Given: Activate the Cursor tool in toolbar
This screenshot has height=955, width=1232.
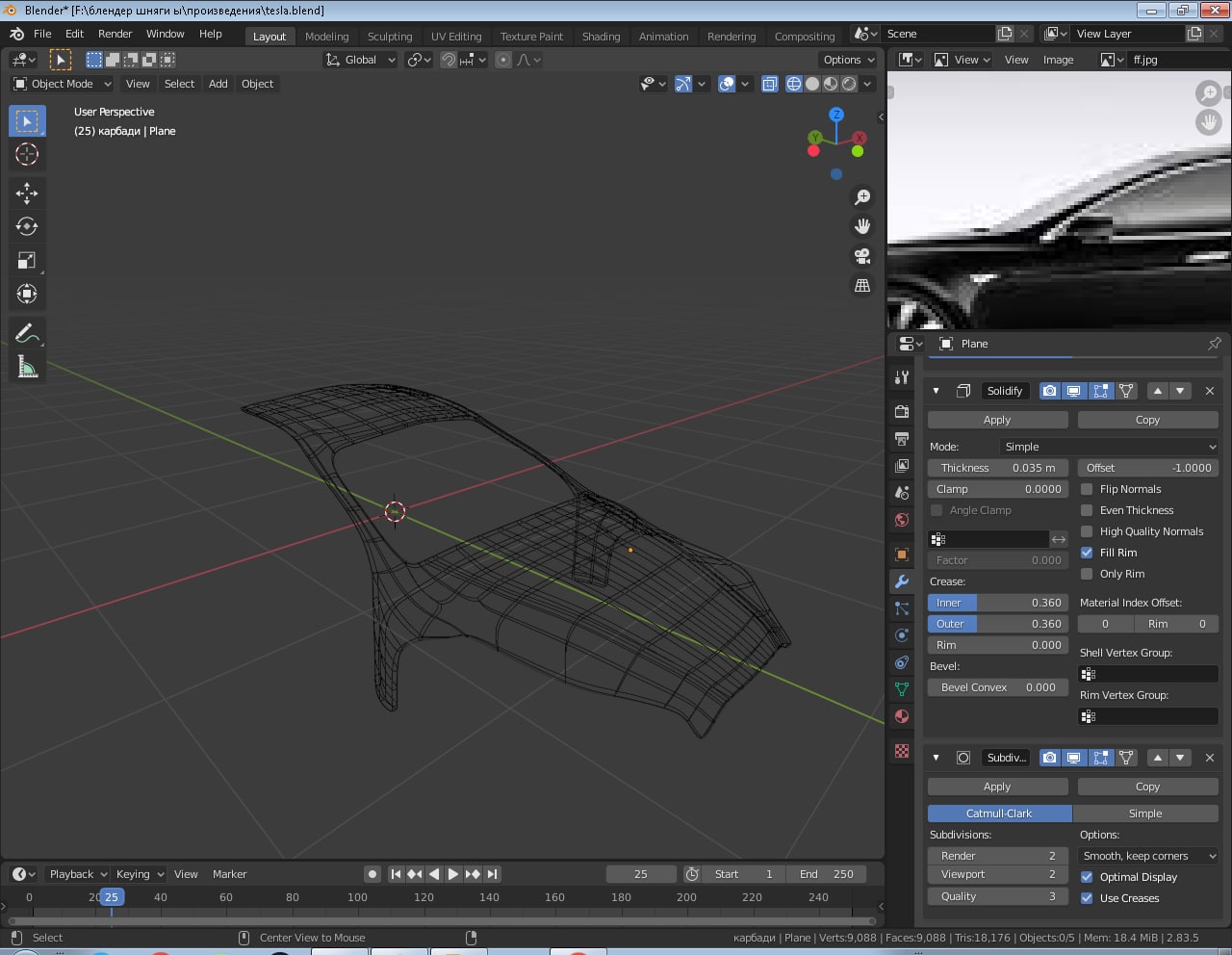Looking at the screenshot, I should click(27, 154).
